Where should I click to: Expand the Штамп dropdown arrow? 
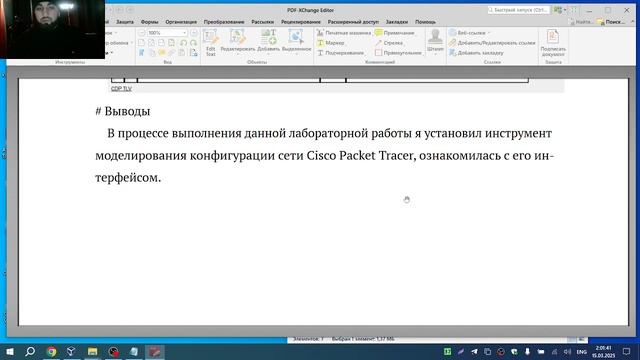click(435, 54)
